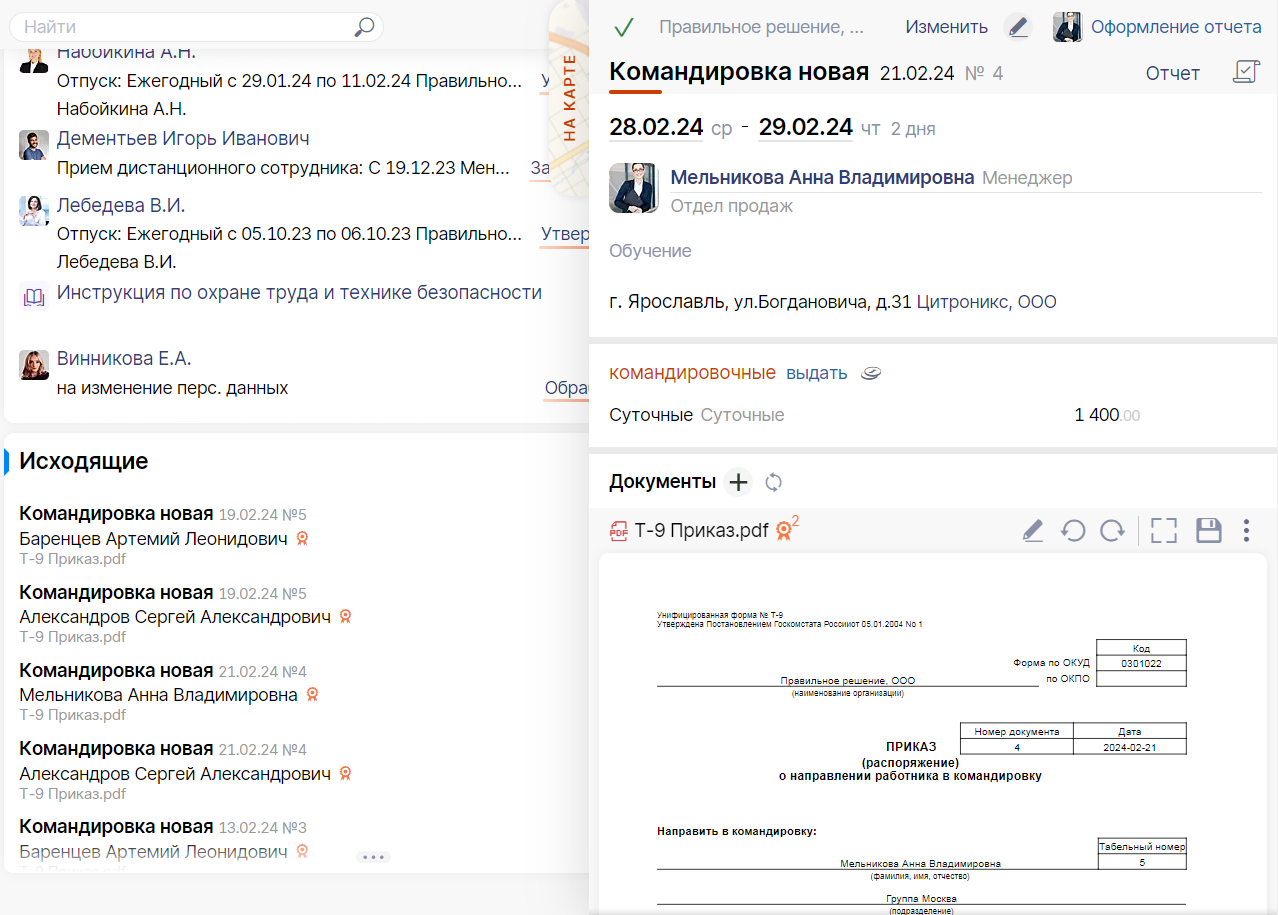The height and width of the screenshot is (915, 1278).
Task: Open the Отчет report icon
Action: click(x=1246, y=72)
